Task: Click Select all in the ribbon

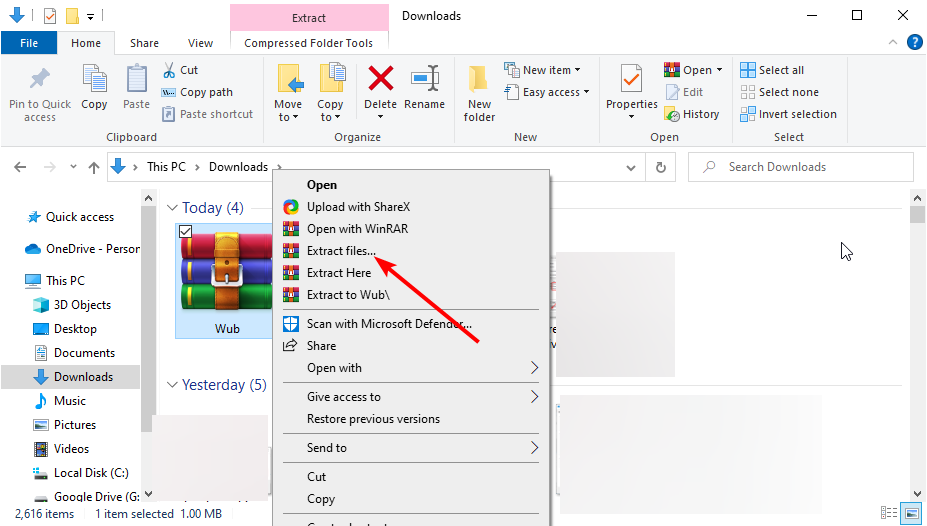Action: click(x=772, y=70)
